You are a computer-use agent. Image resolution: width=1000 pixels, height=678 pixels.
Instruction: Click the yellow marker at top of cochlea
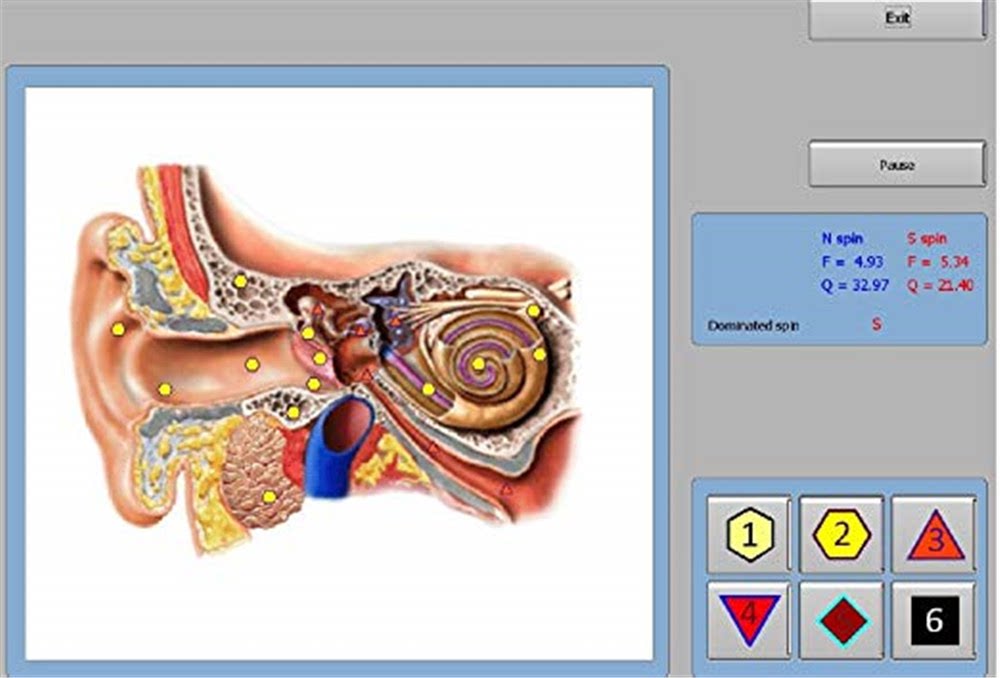(x=533, y=311)
